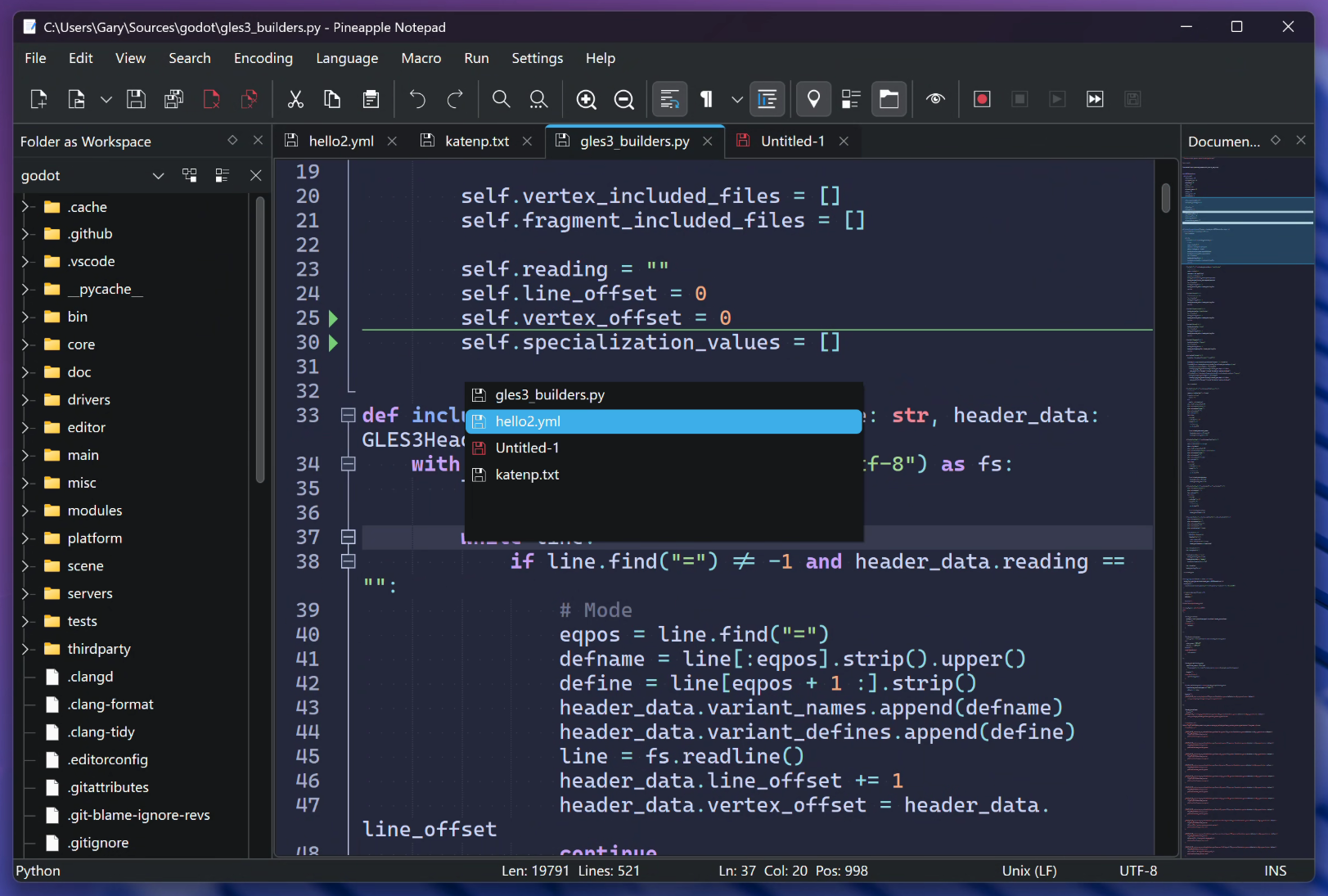1328x896 pixels.
Task: Click the workspace tree's vertical scrollbar
Action: (x=260, y=340)
